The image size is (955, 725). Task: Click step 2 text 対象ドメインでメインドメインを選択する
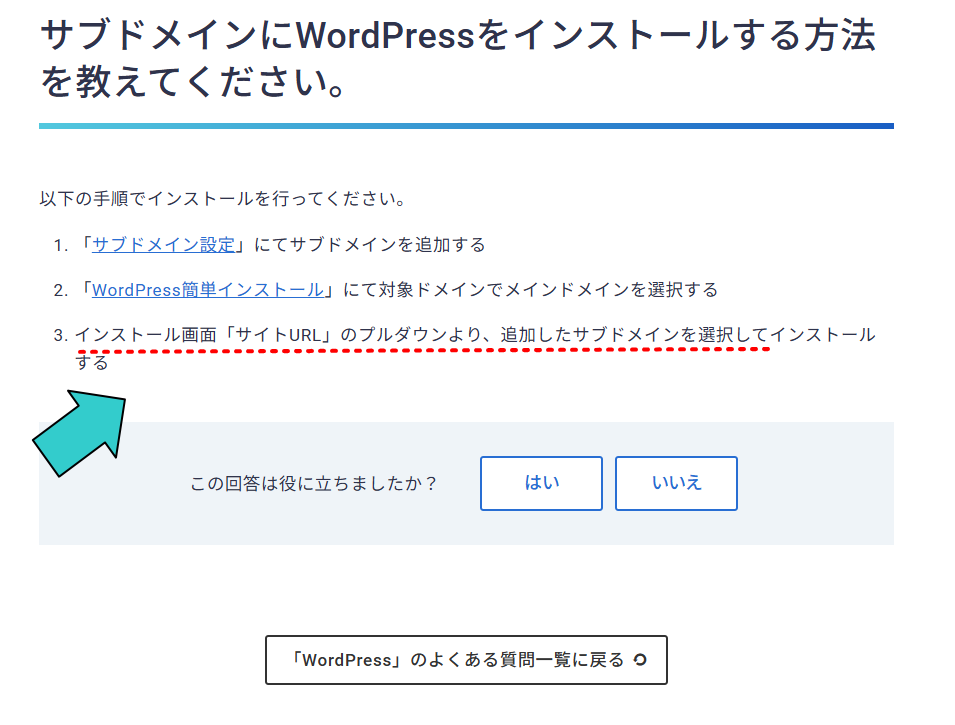tap(530, 290)
